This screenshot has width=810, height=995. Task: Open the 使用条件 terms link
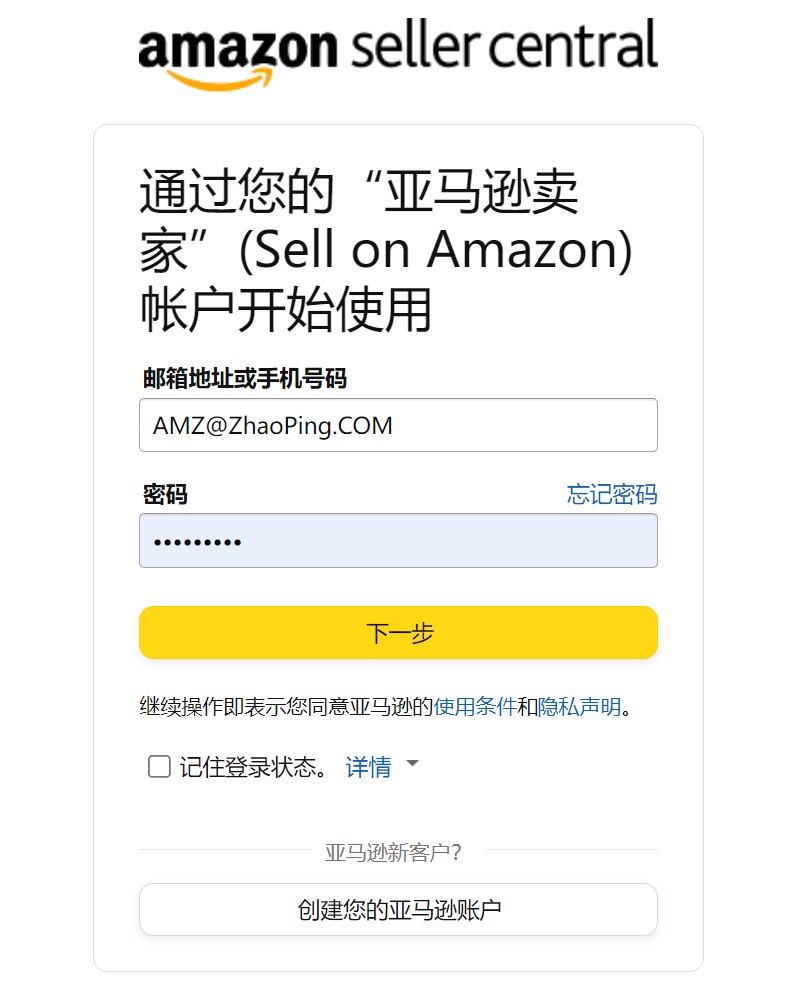tap(475, 706)
